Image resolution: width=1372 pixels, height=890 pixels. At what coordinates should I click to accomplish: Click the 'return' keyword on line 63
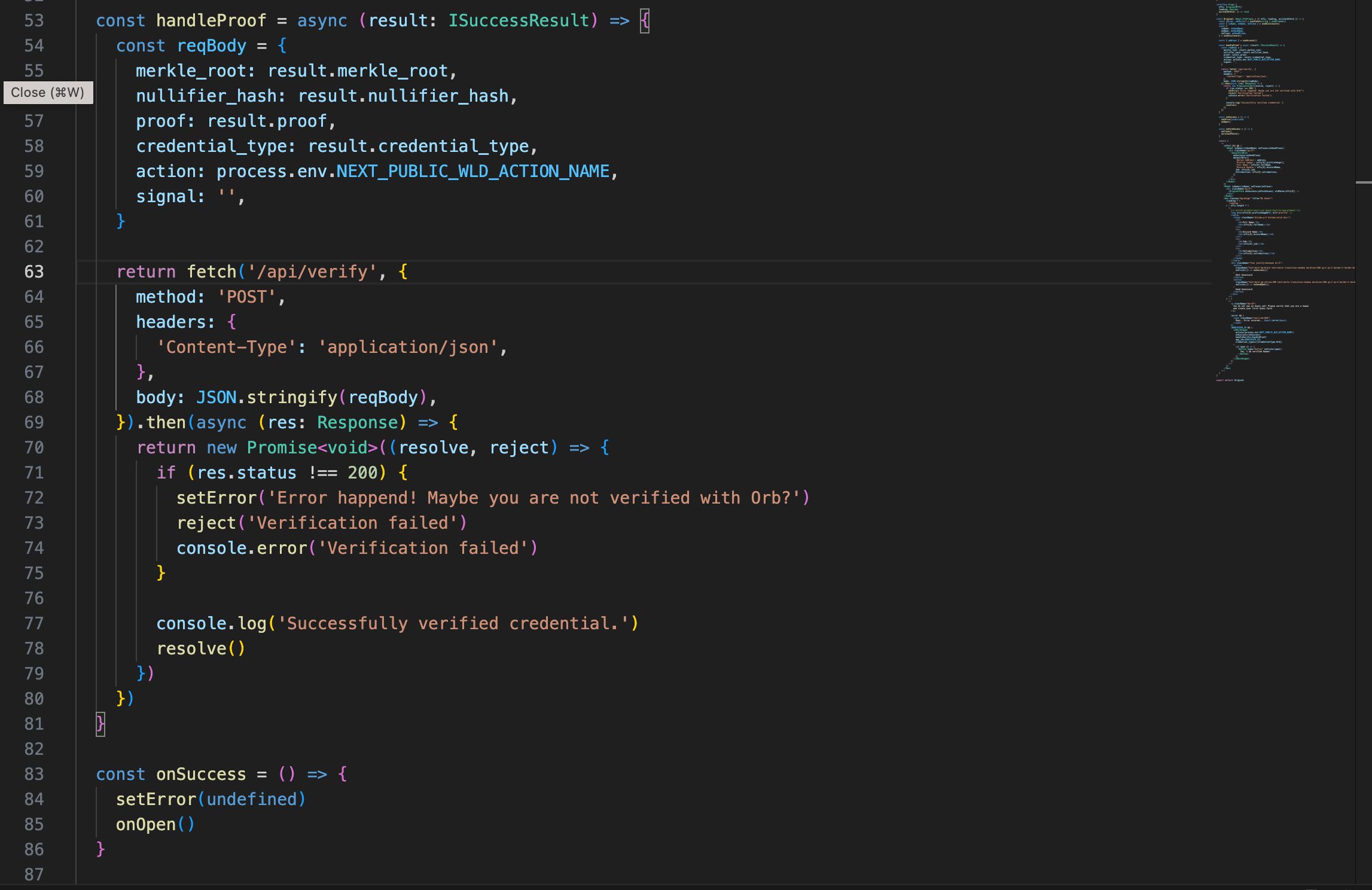(x=147, y=272)
